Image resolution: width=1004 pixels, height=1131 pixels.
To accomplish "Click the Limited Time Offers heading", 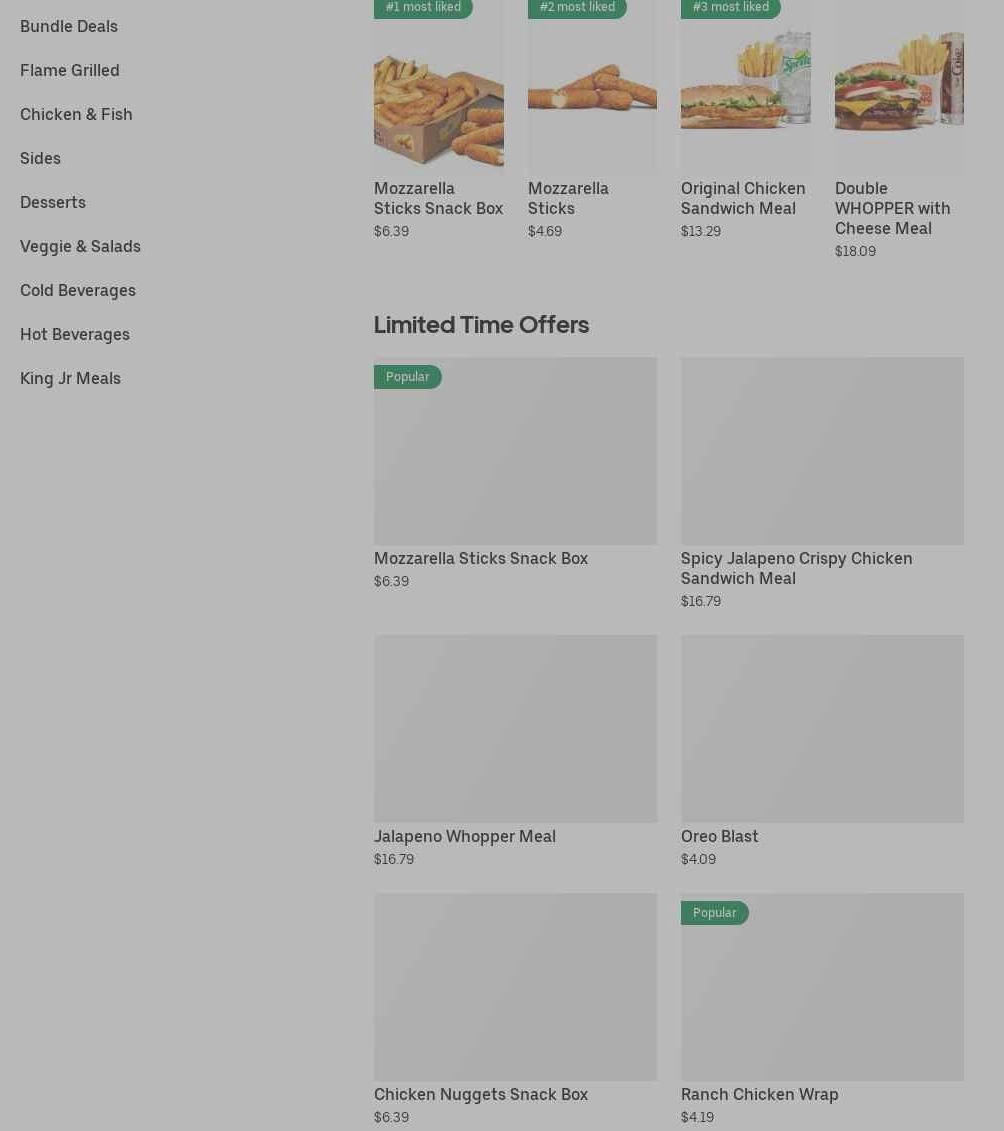I will [x=481, y=324].
